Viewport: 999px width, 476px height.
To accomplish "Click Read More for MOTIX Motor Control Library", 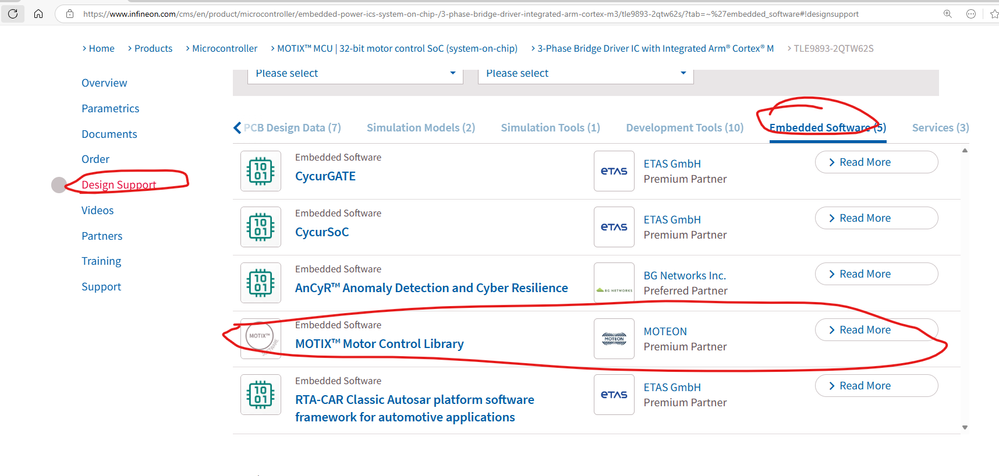I will [x=876, y=330].
